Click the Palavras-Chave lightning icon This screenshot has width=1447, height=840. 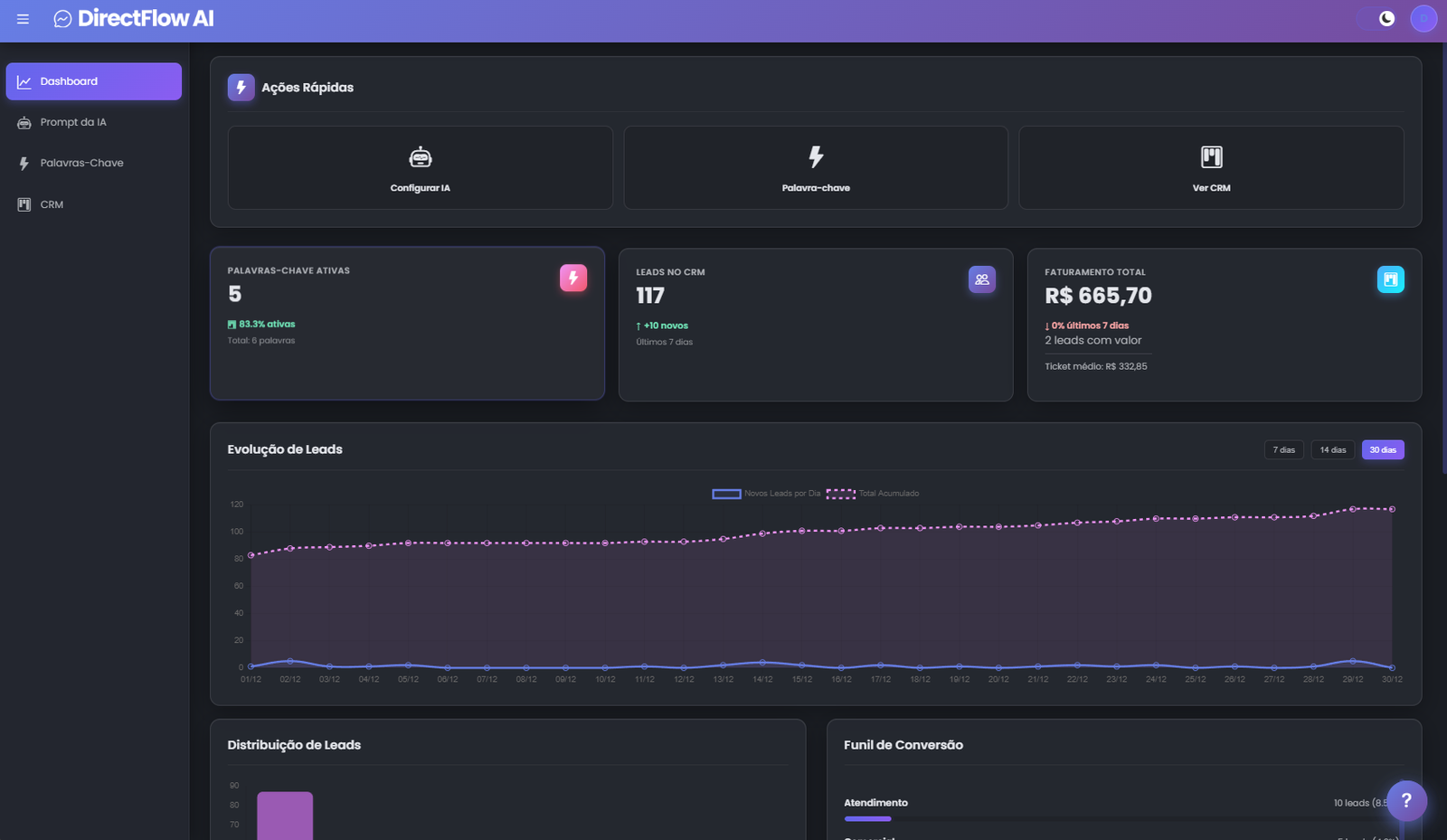[x=23, y=162]
